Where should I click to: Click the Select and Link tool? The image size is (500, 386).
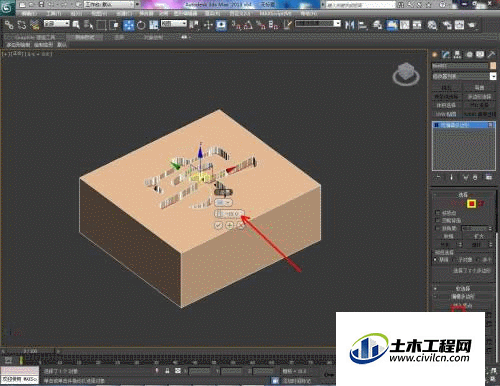(x=9, y=25)
